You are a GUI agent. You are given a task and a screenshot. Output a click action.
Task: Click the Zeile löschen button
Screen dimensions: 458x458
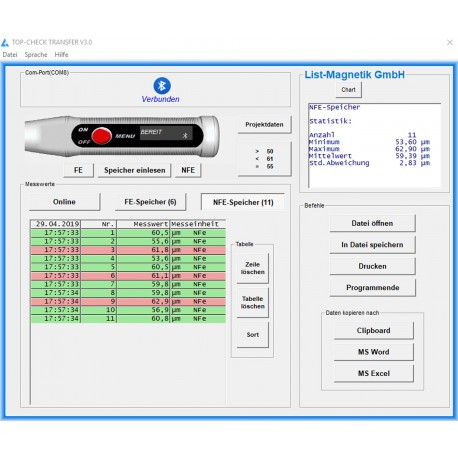click(253, 268)
